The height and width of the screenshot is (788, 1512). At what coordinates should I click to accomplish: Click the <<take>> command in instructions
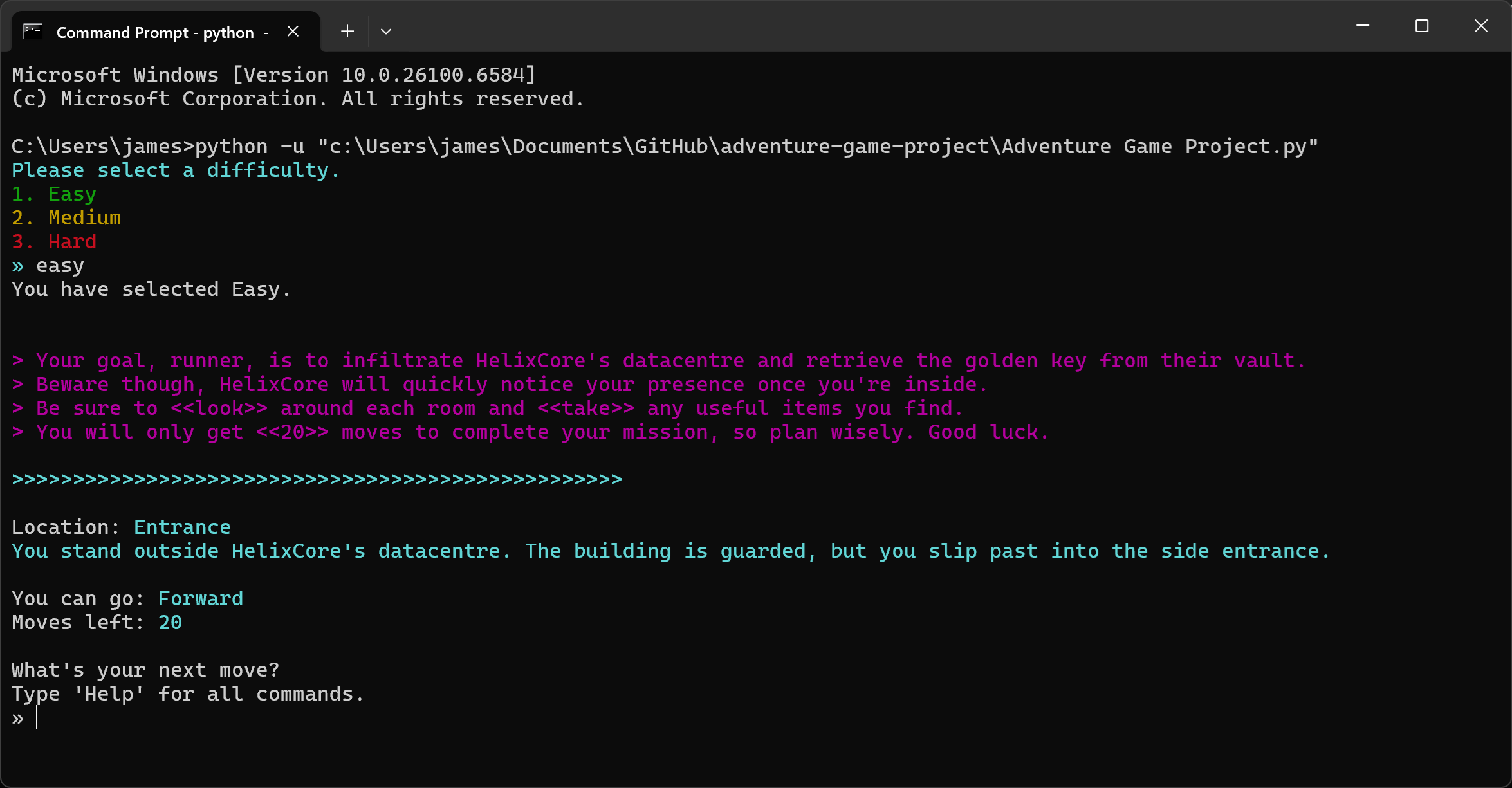(585, 408)
